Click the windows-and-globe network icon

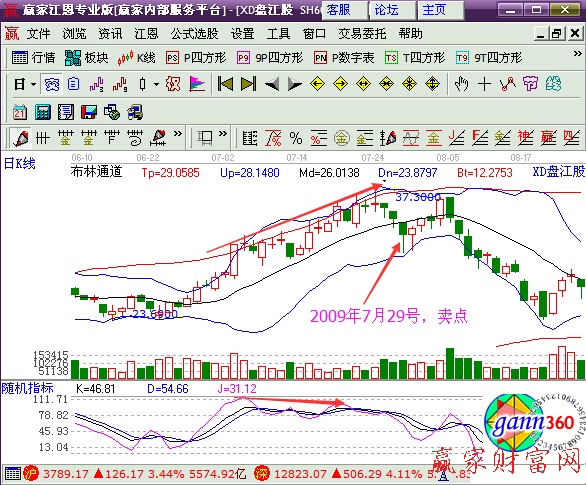point(112,112)
